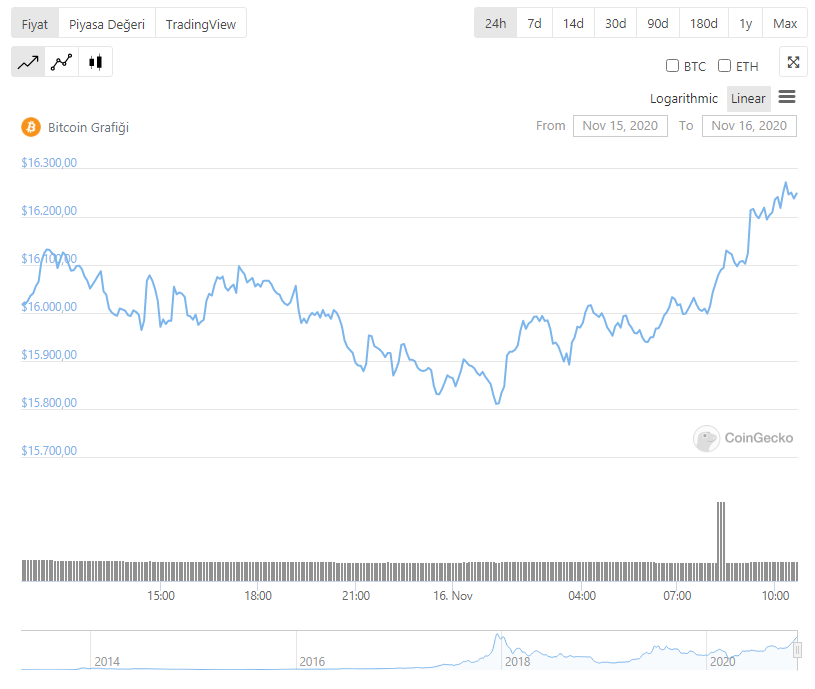Open the TradingView tab
815x689 pixels.
click(x=201, y=23)
